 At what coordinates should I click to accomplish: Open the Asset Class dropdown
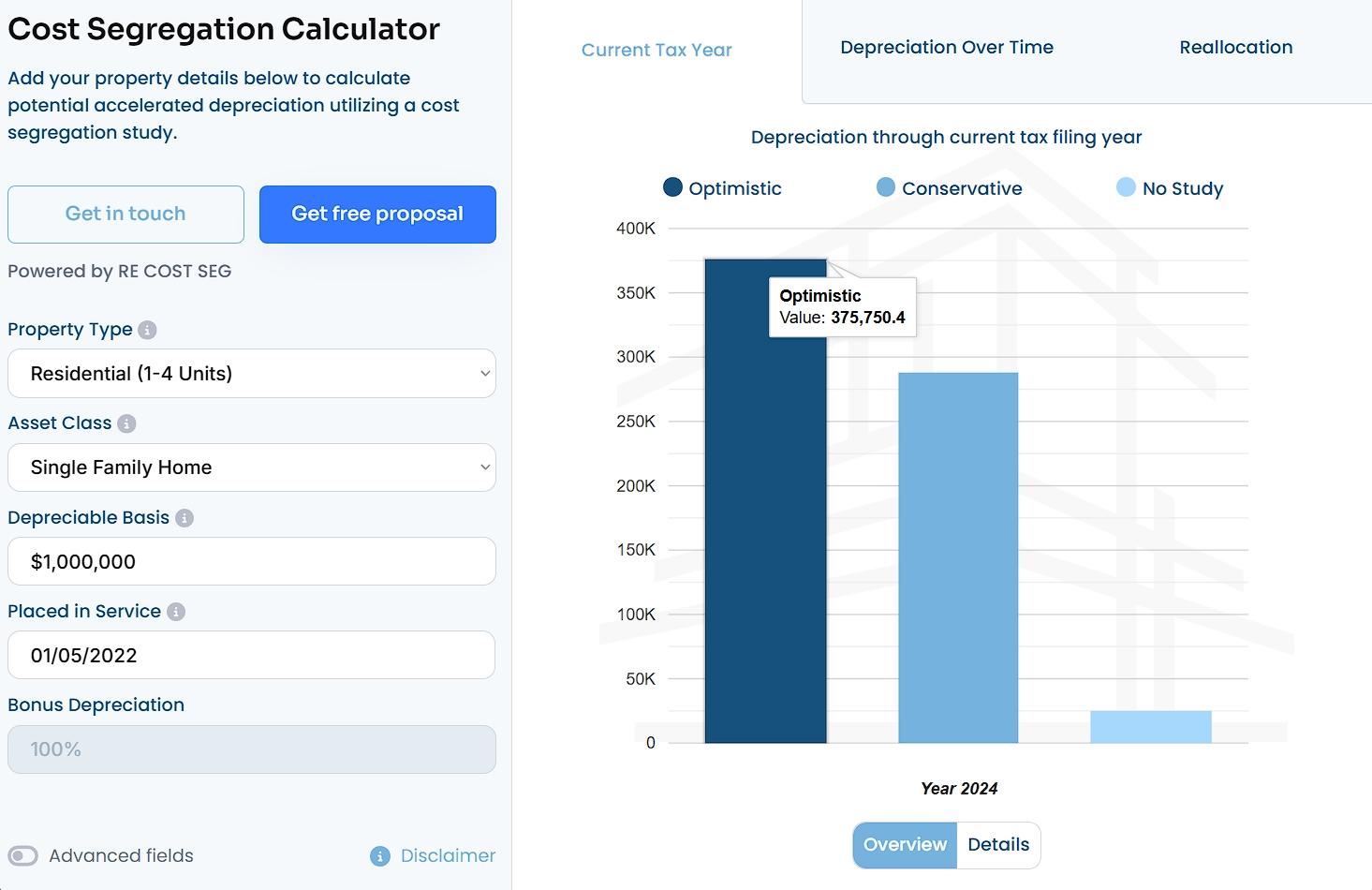coord(252,467)
